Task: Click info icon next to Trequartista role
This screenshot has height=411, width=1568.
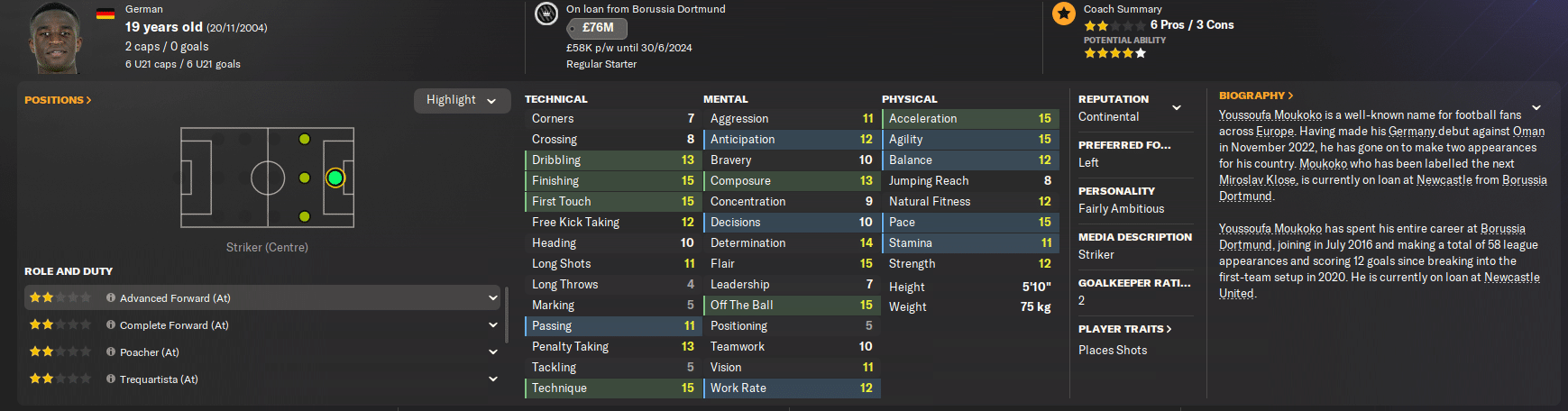Action: 111,379
